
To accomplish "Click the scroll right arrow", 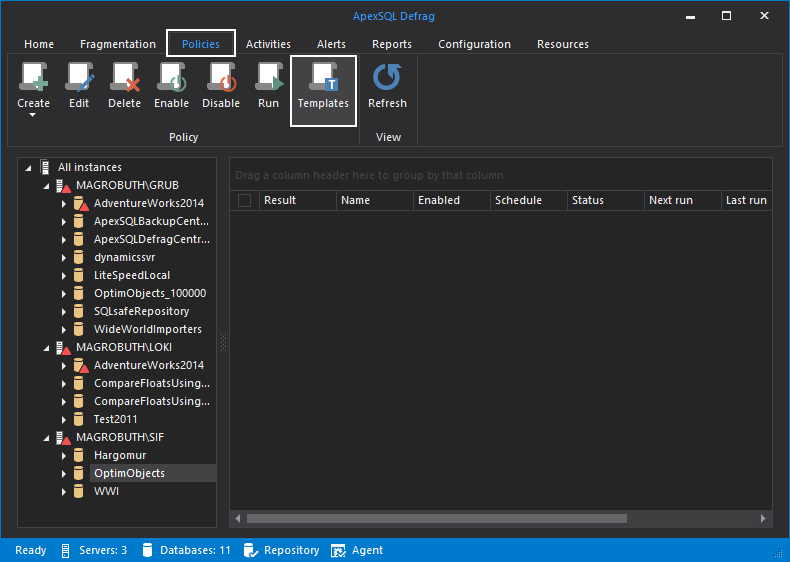I will (763, 519).
